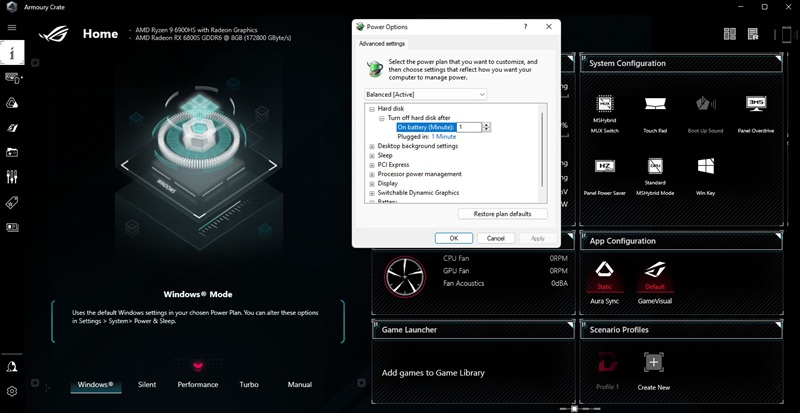Click Cancel in Power Options
The width and height of the screenshot is (800, 413).
pyautogui.click(x=495, y=238)
